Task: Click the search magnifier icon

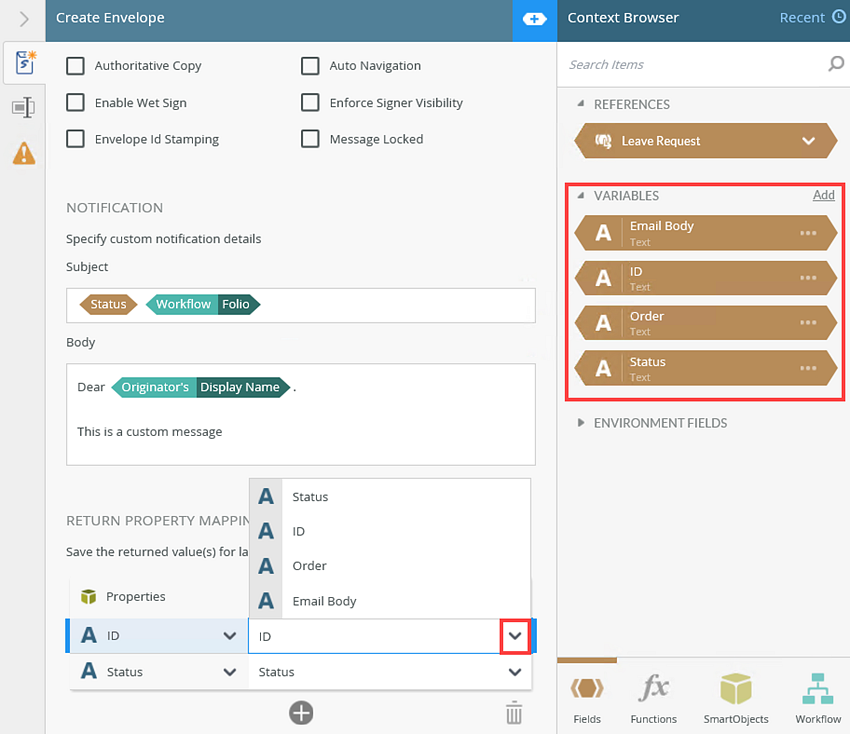Action: click(836, 64)
